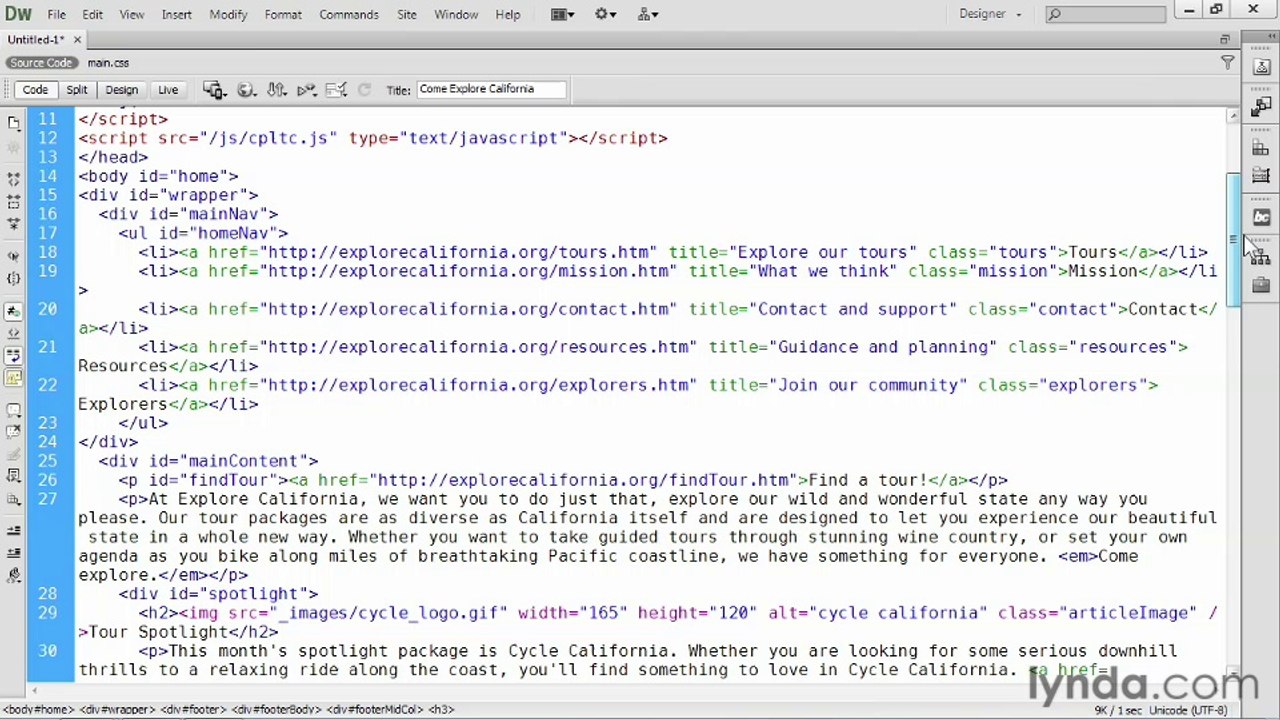
Task: Open the Site management dropdown icon
Action: click(x=648, y=14)
